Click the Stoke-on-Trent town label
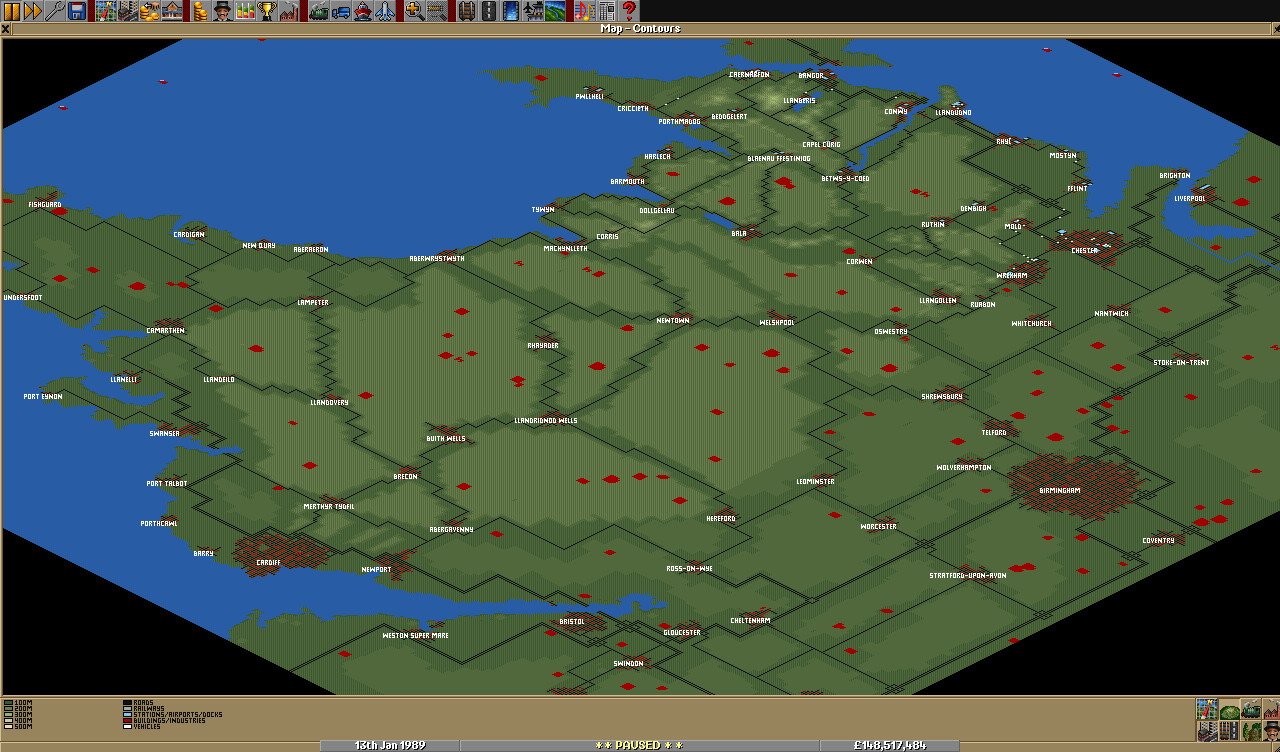The image size is (1280, 752). [1181, 362]
